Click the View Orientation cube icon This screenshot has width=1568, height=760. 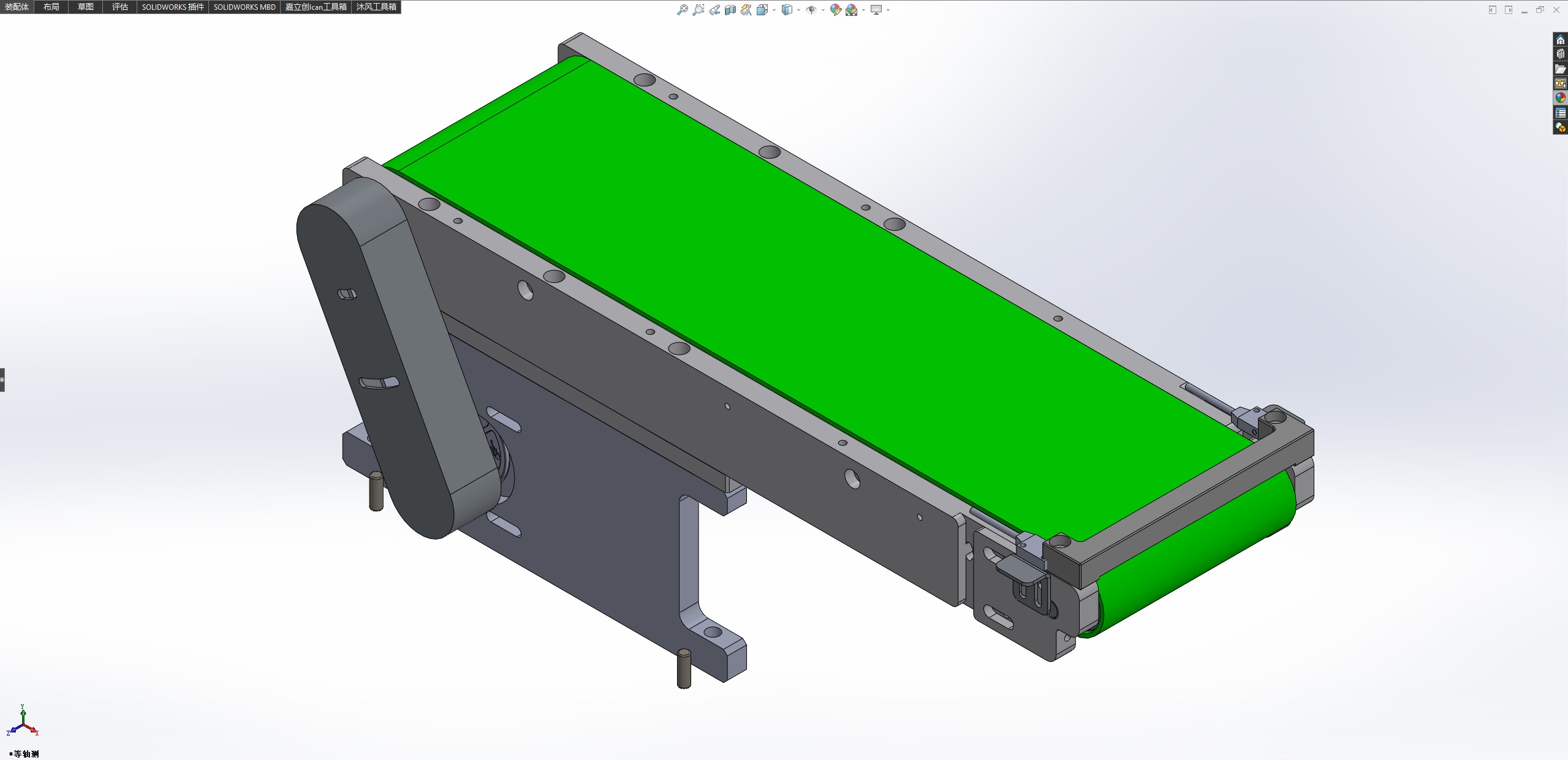pos(762,10)
